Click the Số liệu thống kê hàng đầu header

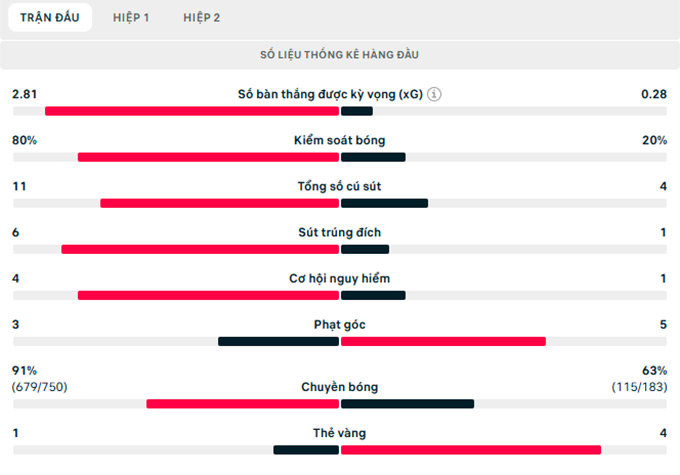340,55
